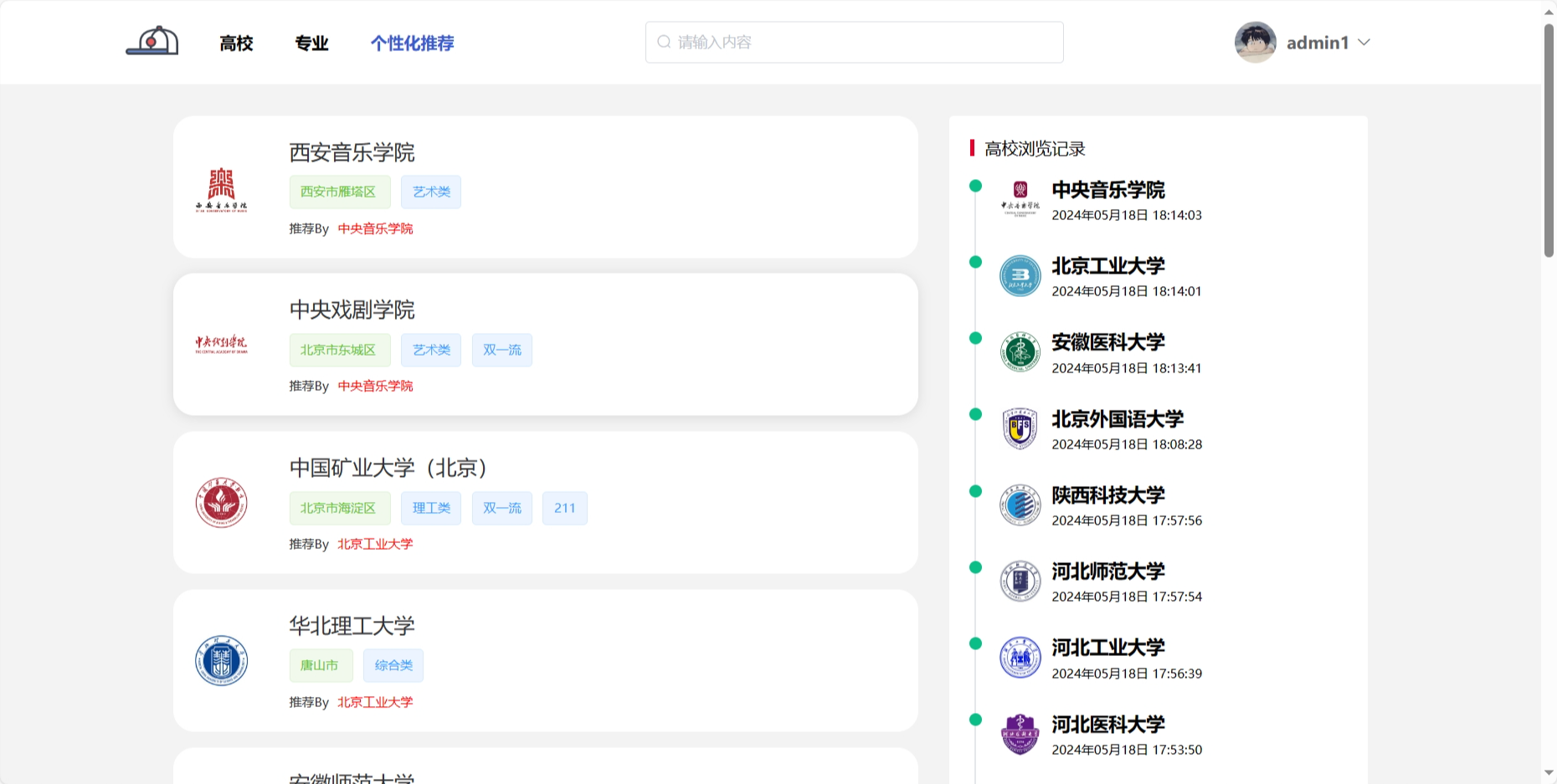Click 安徽医科大学 logo in history

pos(1020,352)
